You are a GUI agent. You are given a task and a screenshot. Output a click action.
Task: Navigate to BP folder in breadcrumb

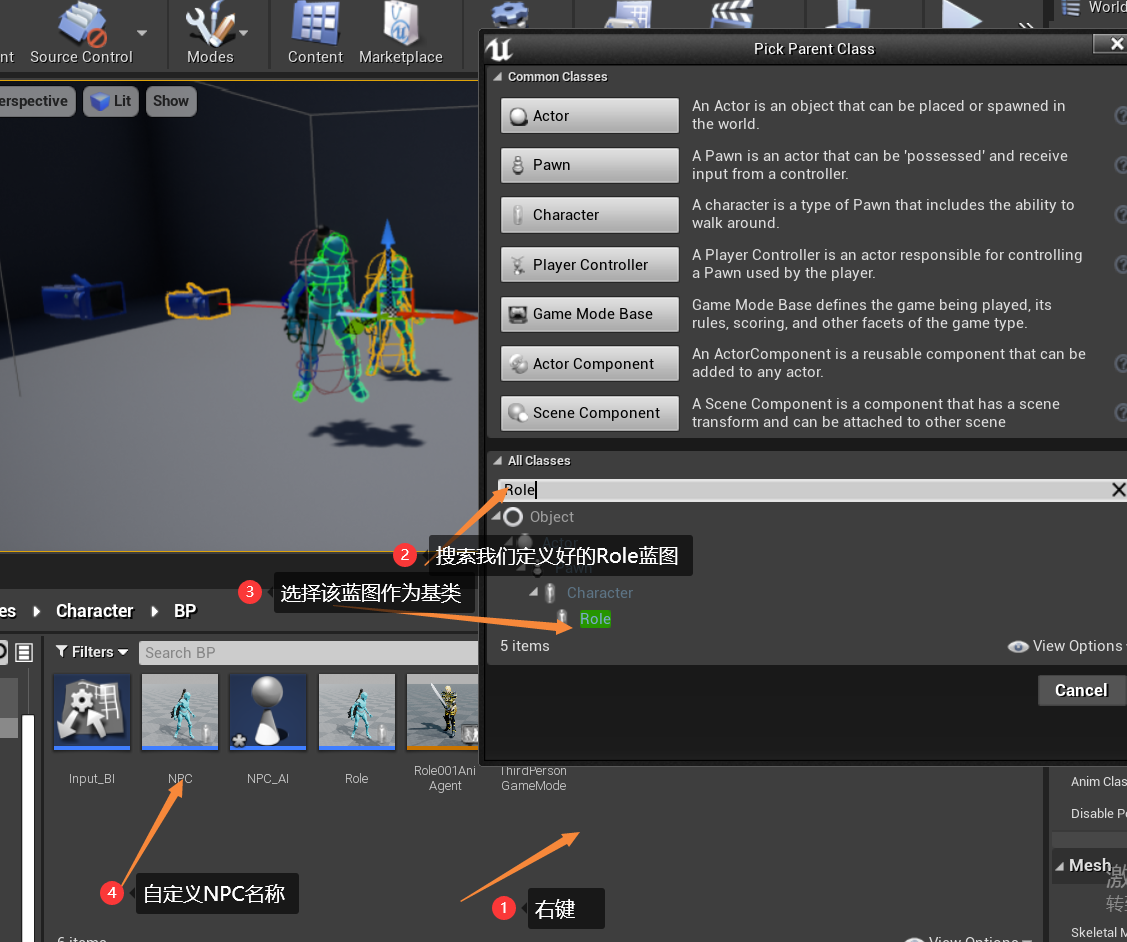coord(185,611)
